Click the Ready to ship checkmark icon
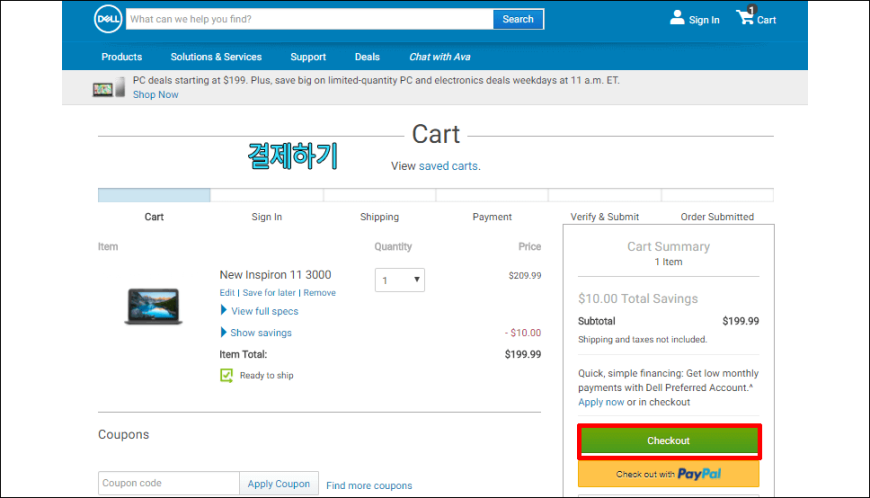 tap(226, 375)
